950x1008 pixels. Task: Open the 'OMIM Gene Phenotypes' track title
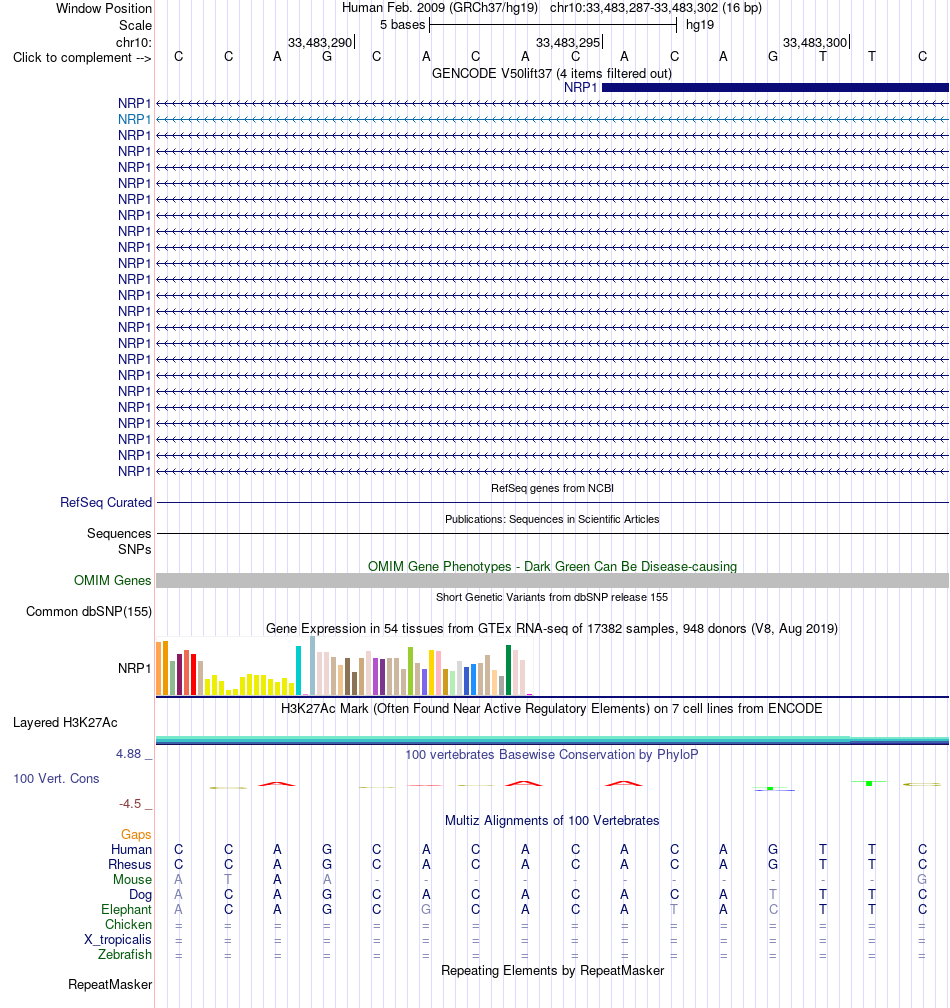[x=552, y=566]
